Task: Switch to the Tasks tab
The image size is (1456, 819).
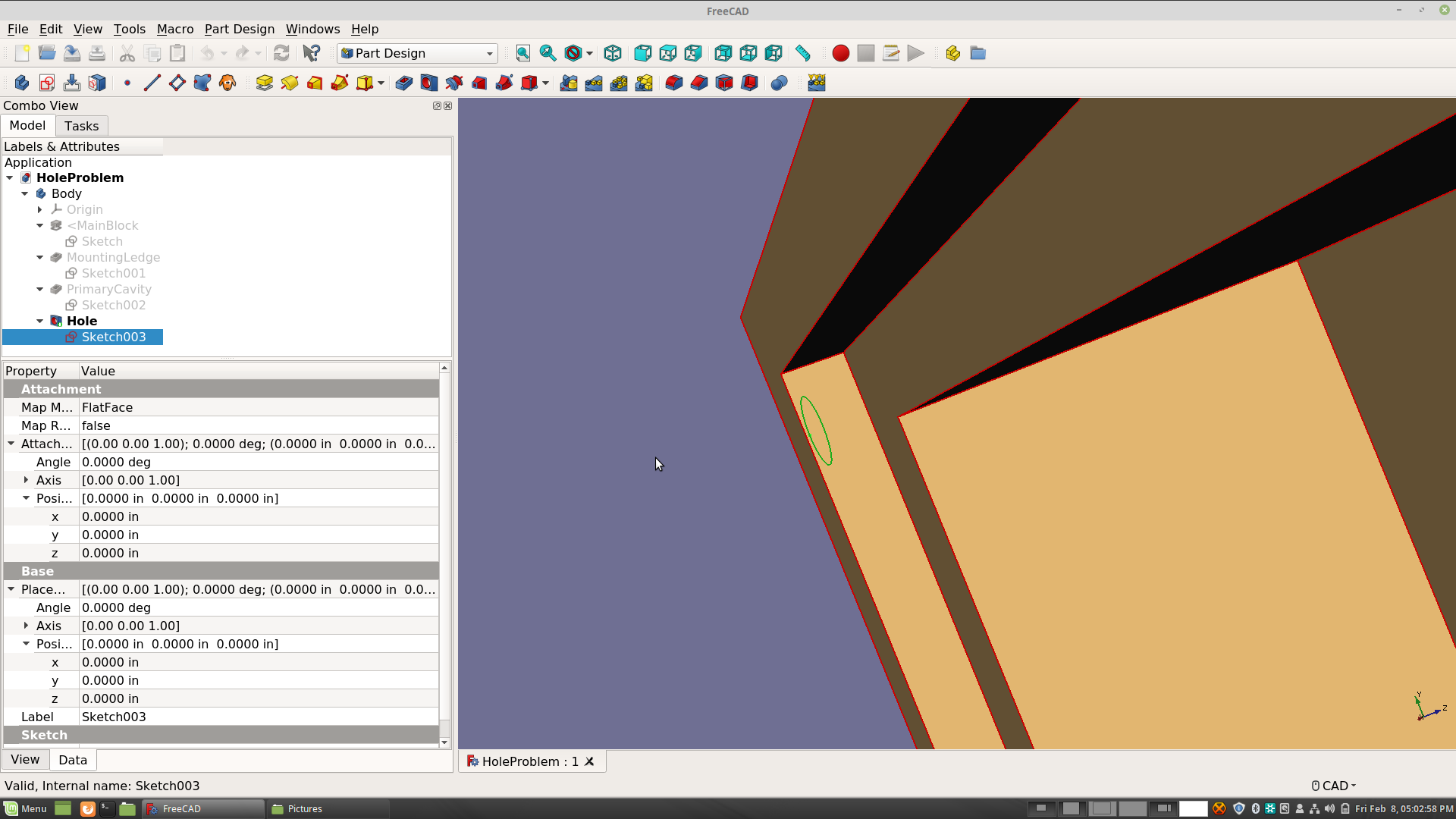Action: pyautogui.click(x=81, y=126)
